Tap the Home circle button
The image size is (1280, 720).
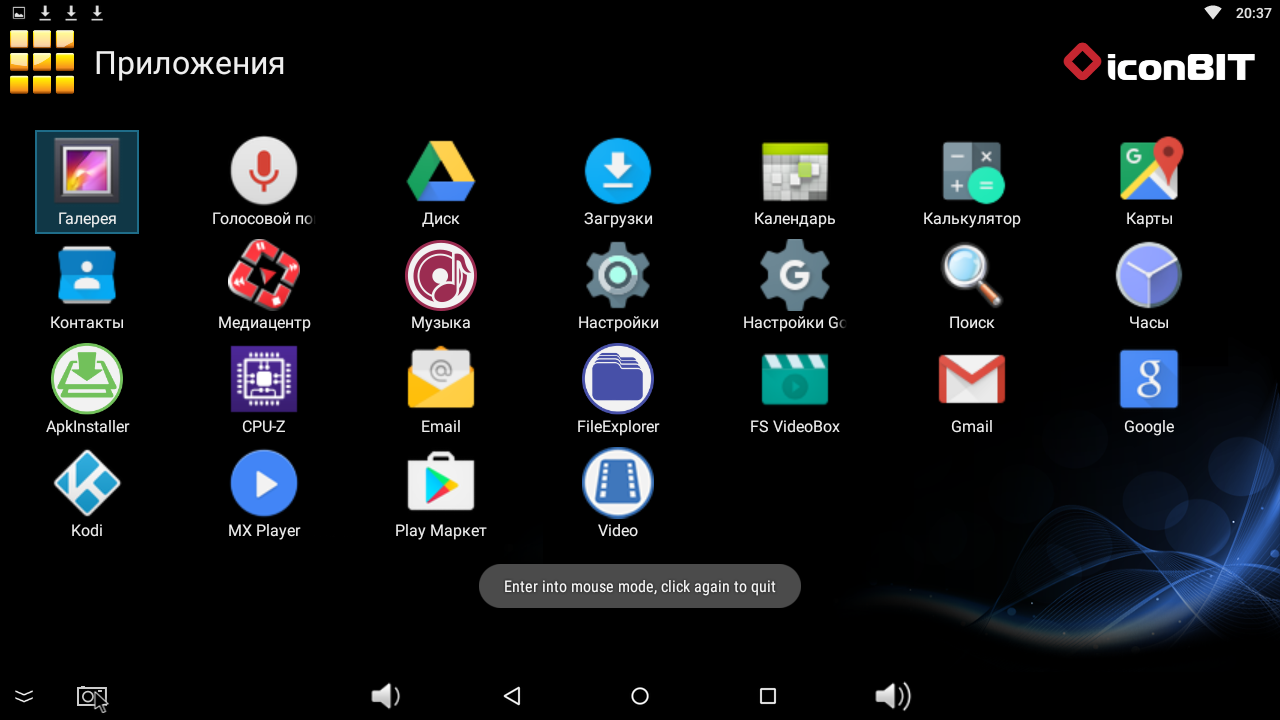(640, 696)
